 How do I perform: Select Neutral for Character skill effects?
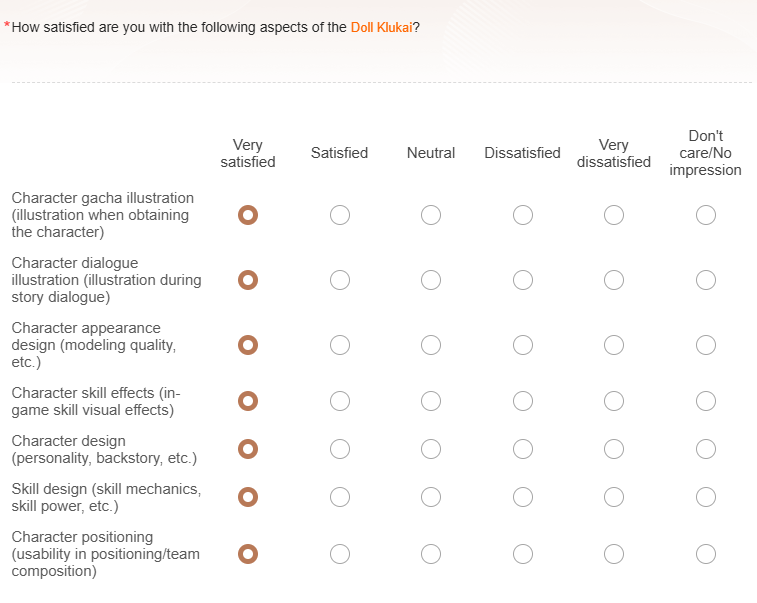tap(431, 401)
